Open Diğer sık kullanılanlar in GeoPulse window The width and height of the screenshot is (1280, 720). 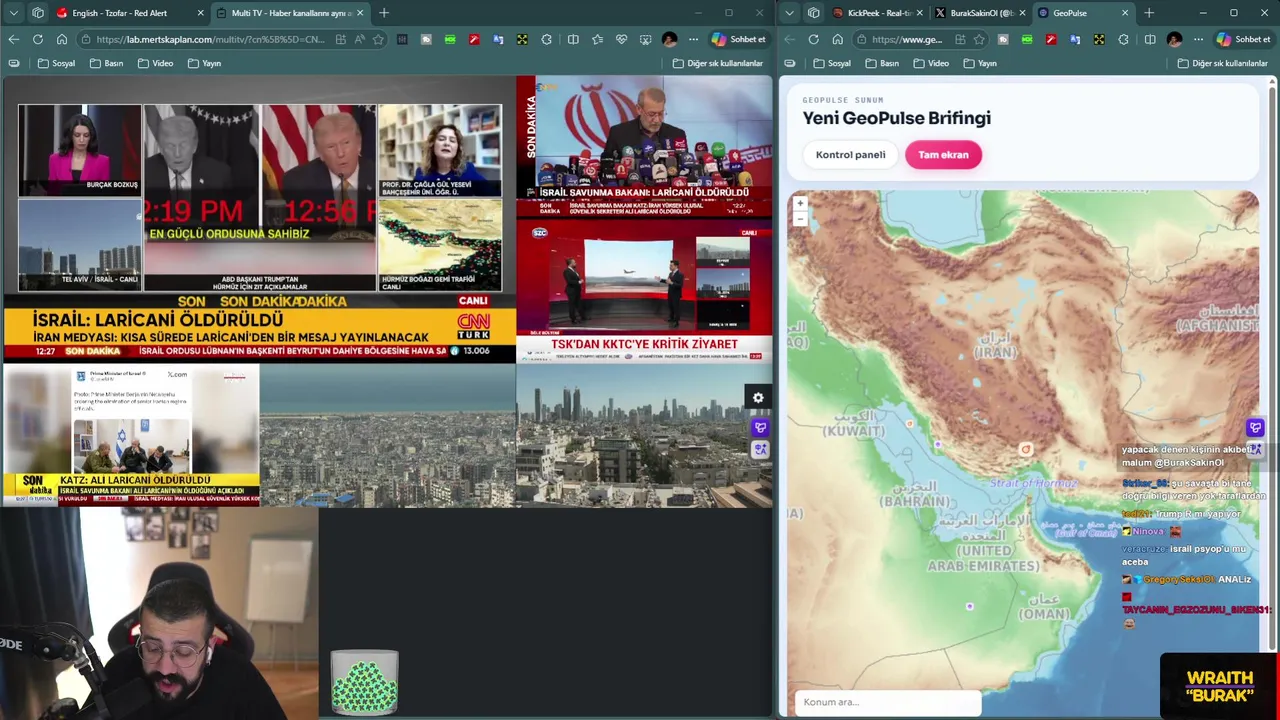(x=1221, y=63)
